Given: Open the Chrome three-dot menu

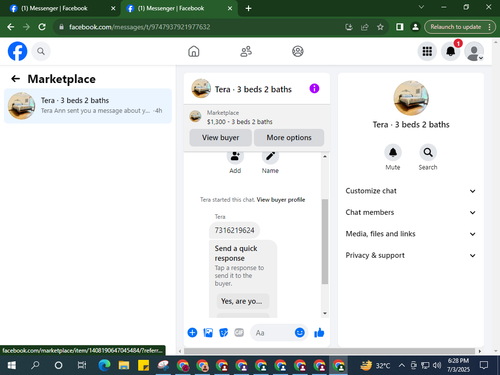Looking at the screenshot, I should point(489,27).
